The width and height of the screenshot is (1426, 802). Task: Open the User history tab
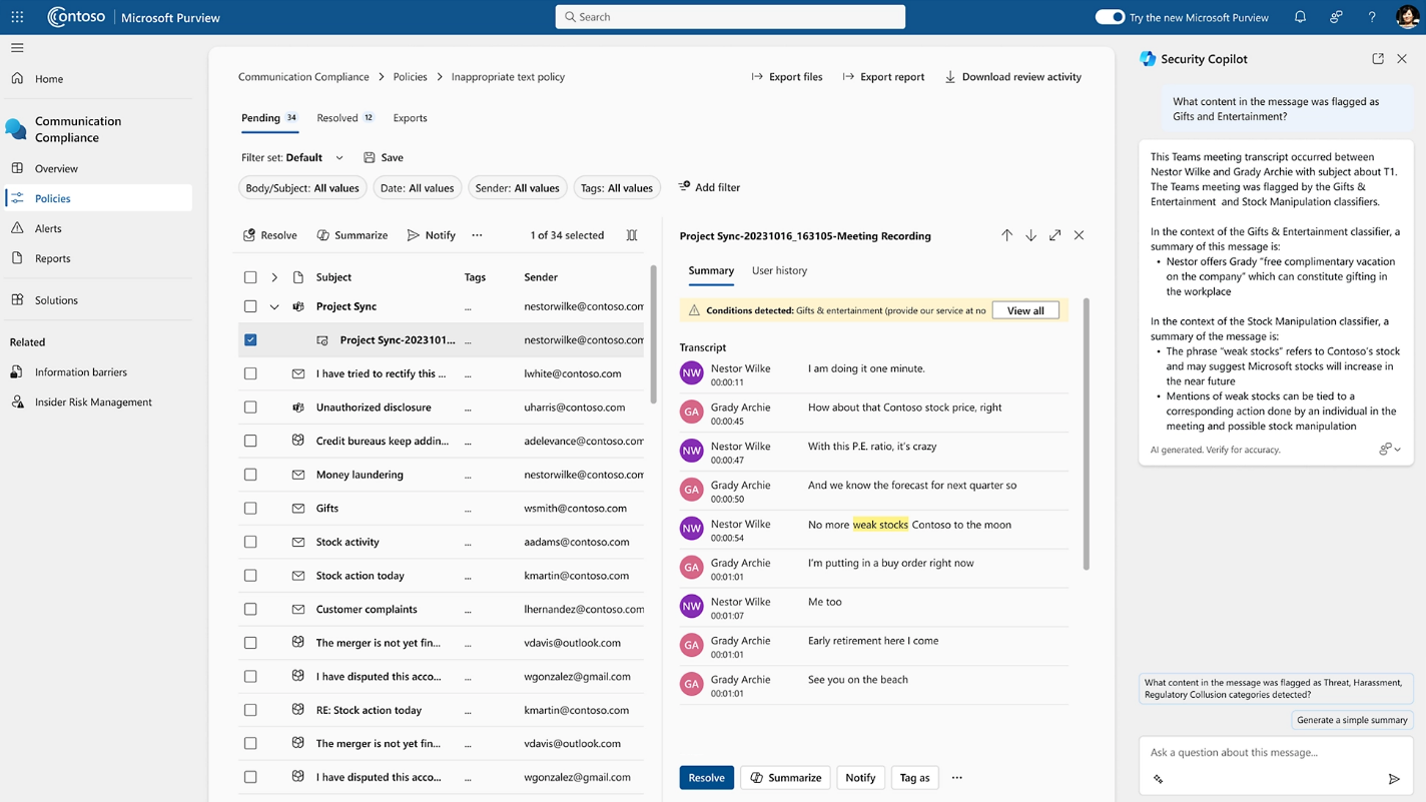779,270
